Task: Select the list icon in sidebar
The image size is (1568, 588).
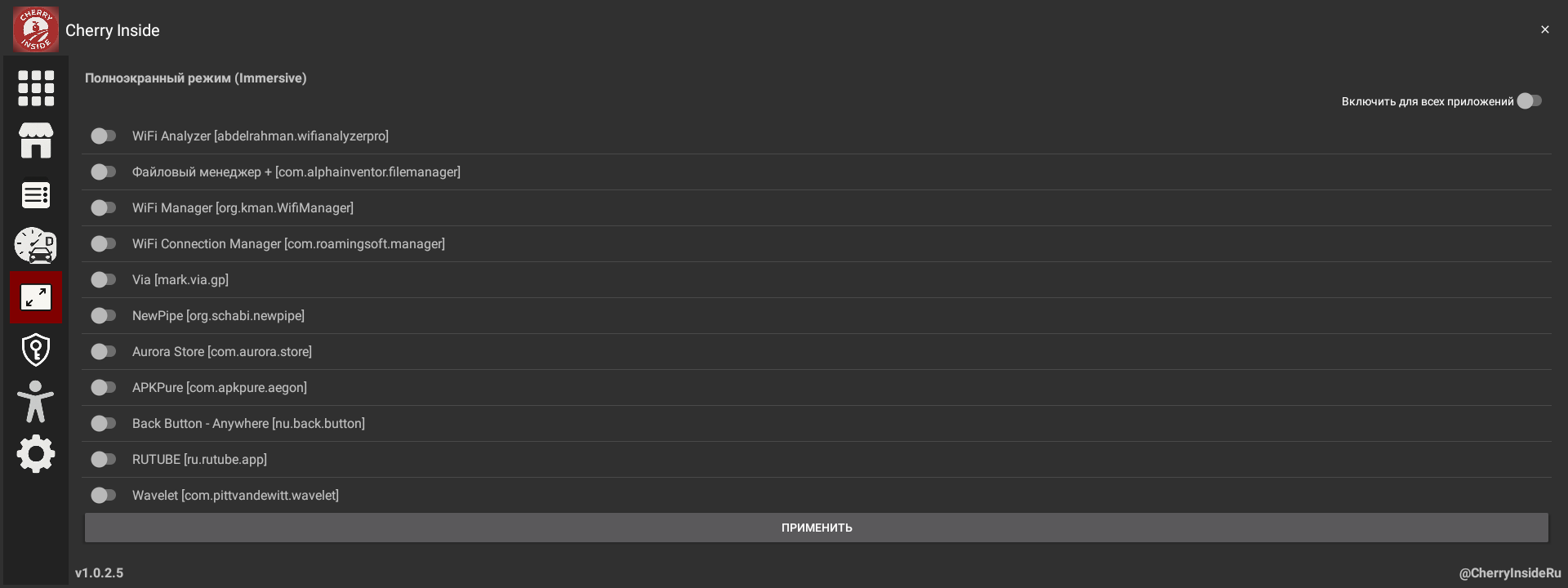Action: point(36,195)
